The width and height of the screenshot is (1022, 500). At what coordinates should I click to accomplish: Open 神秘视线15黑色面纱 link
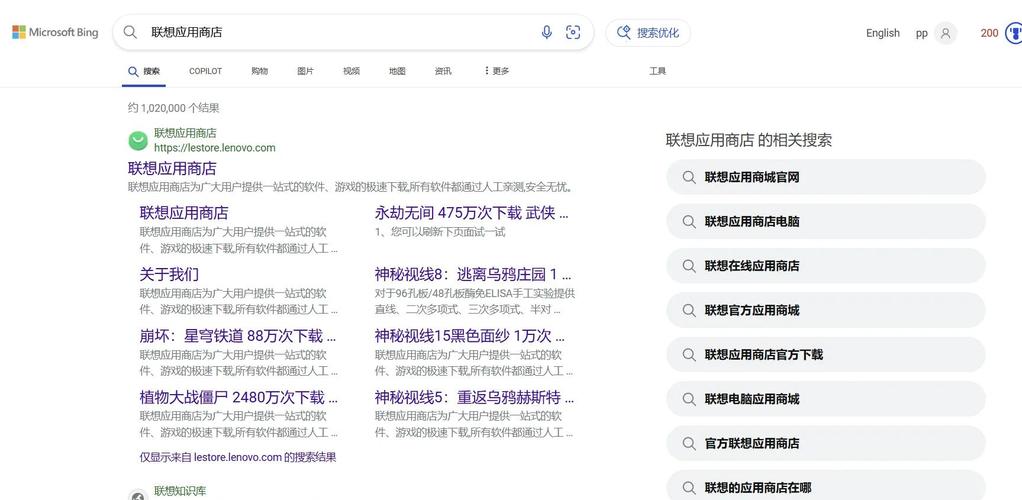coord(470,336)
